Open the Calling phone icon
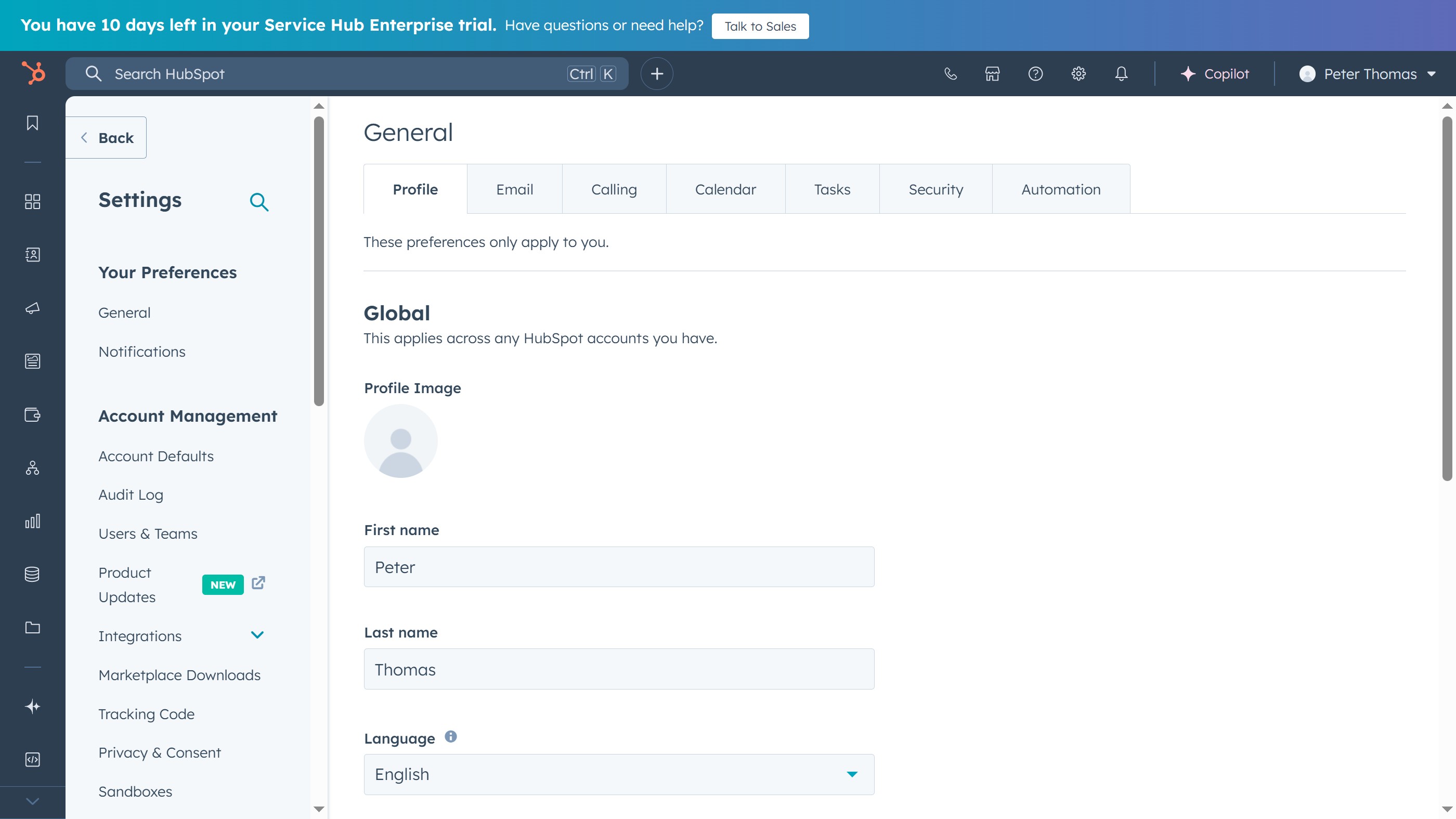The height and width of the screenshot is (819, 1456). point(950,73)
